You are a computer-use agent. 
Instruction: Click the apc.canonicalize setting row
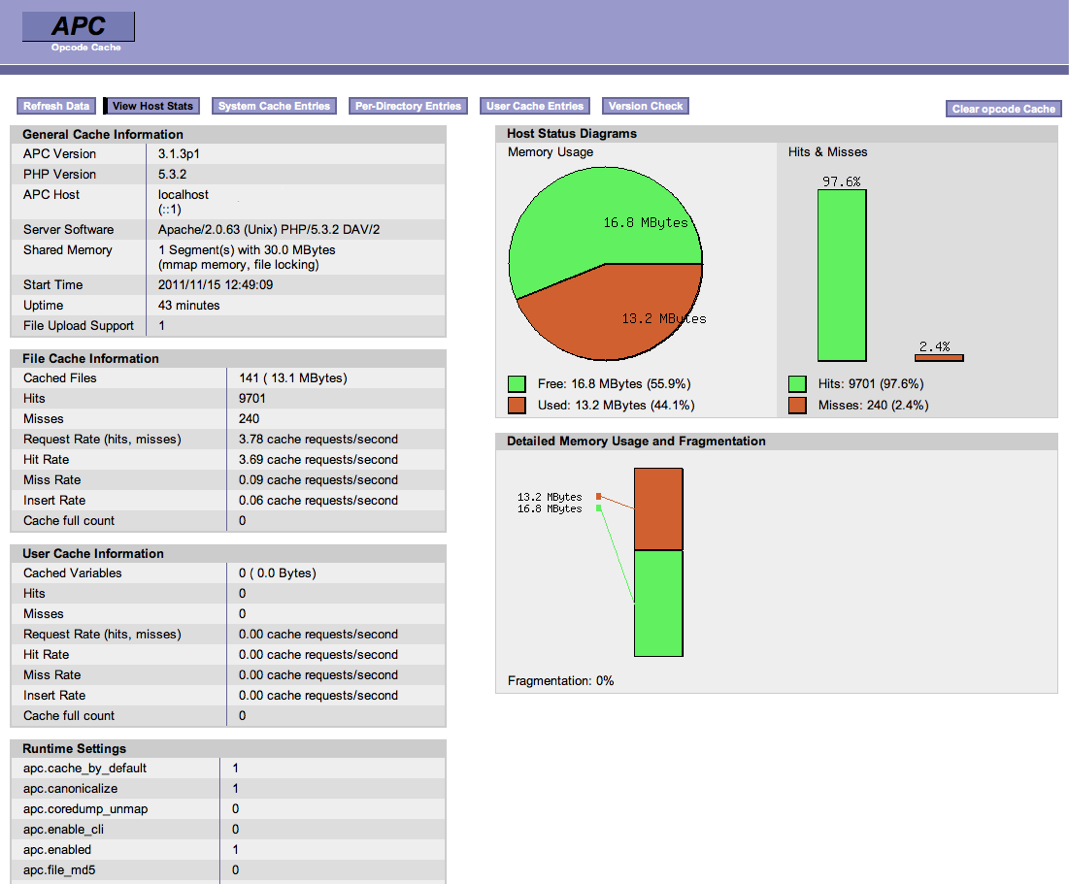point(228,789)
